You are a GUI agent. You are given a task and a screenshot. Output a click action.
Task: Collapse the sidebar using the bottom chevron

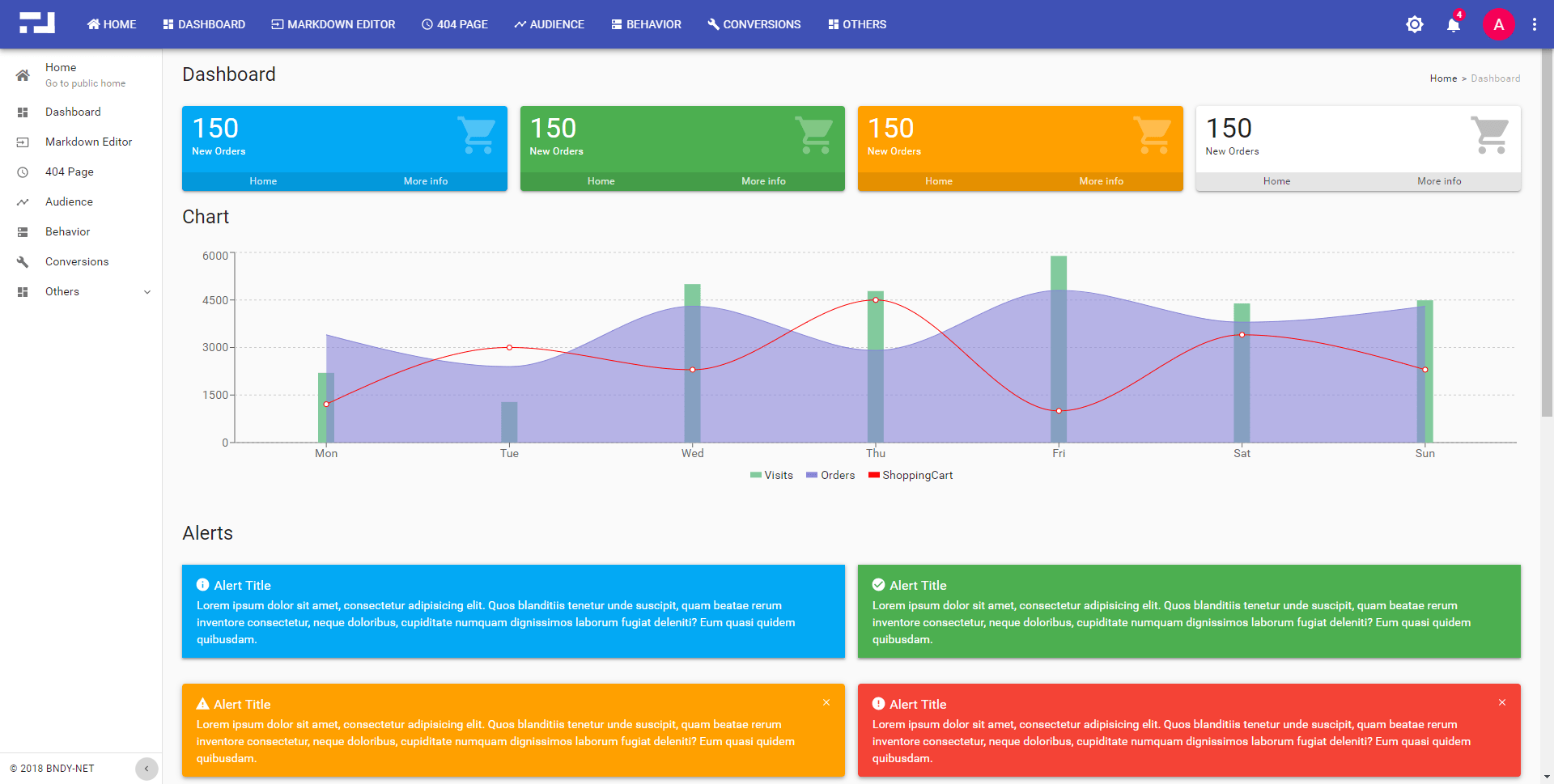[146, 769]
